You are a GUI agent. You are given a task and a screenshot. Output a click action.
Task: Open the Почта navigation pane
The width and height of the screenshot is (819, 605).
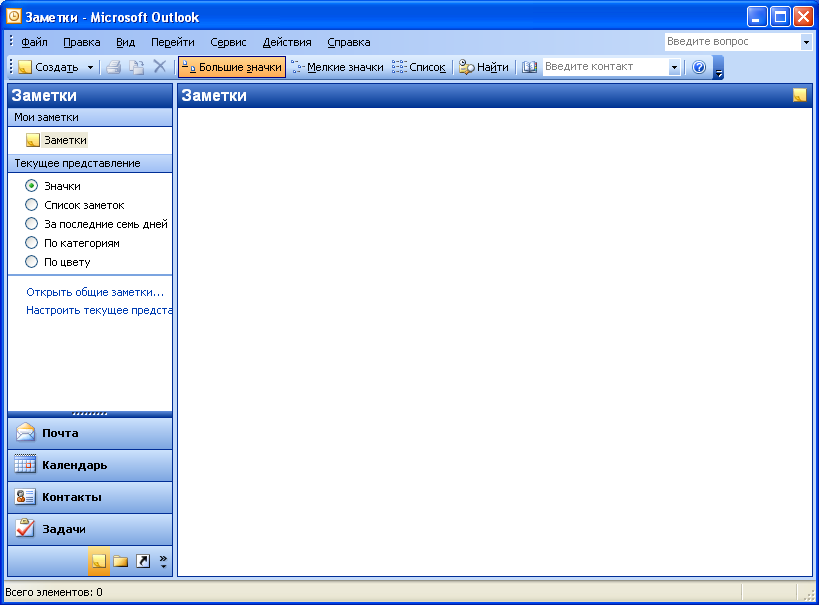[90, 433]
